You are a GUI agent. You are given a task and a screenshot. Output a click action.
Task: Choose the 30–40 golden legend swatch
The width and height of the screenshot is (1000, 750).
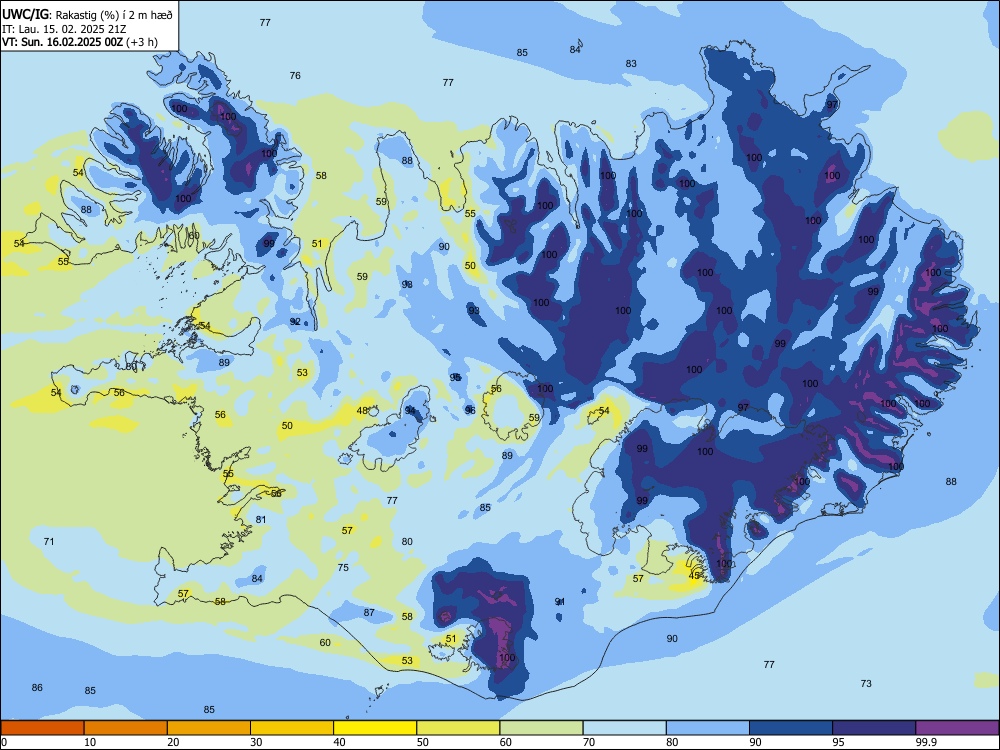pyautogui.click(x=292, y=728)
